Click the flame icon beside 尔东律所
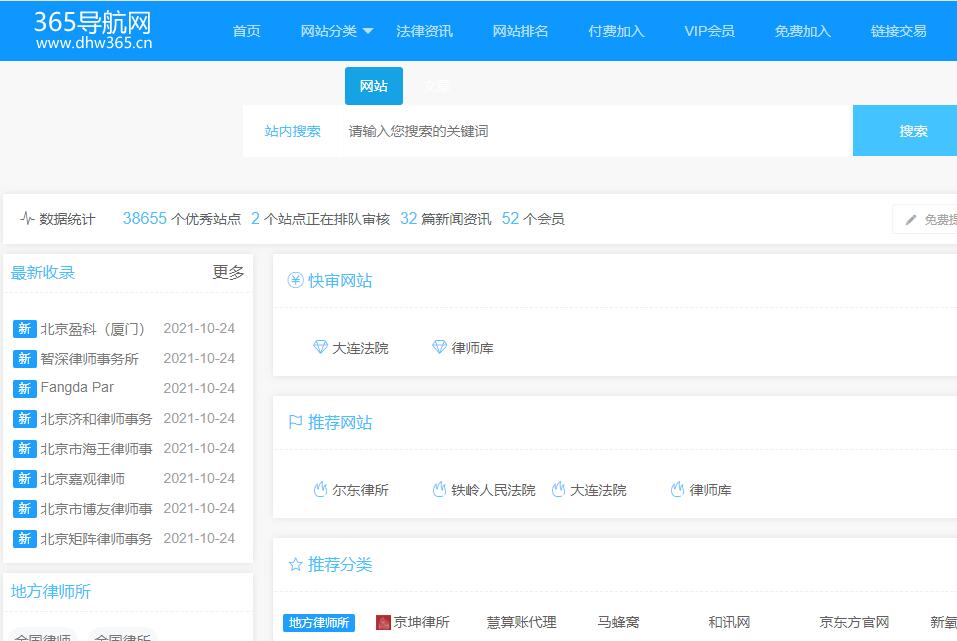Image resolution: width=957 pixels, height=641 pixels. click(320, 490)
